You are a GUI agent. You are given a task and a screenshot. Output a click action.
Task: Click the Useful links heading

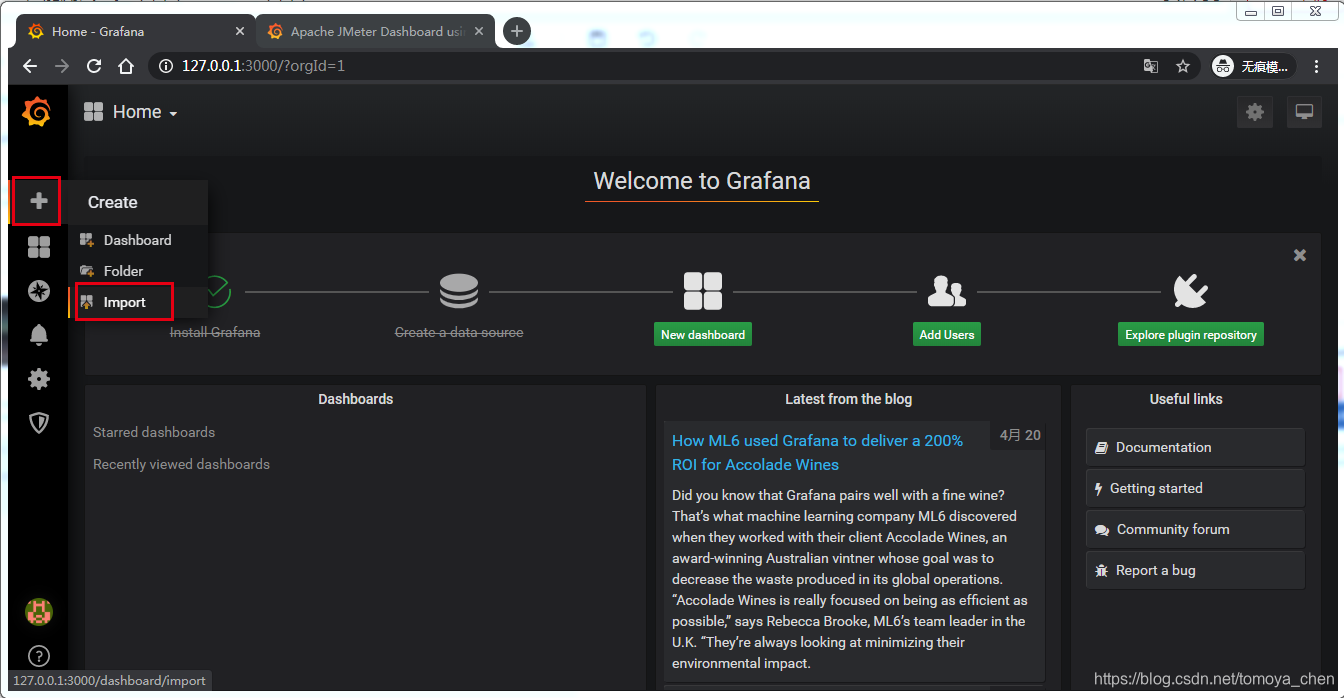[1186, 399]
